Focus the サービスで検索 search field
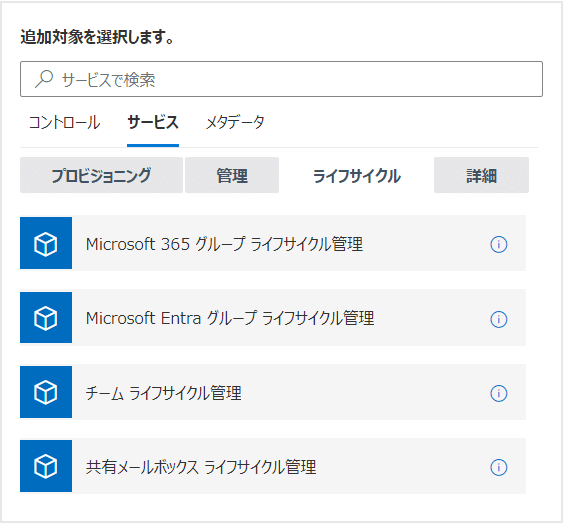Screen dimensions: 563x523 (x=282, y=79)
